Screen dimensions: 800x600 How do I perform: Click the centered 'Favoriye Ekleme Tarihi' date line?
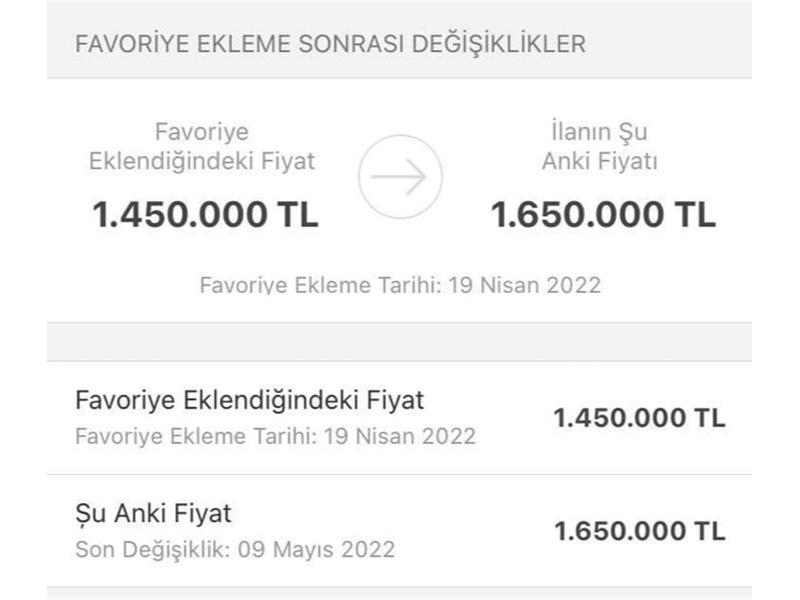(x=400, y=285)
